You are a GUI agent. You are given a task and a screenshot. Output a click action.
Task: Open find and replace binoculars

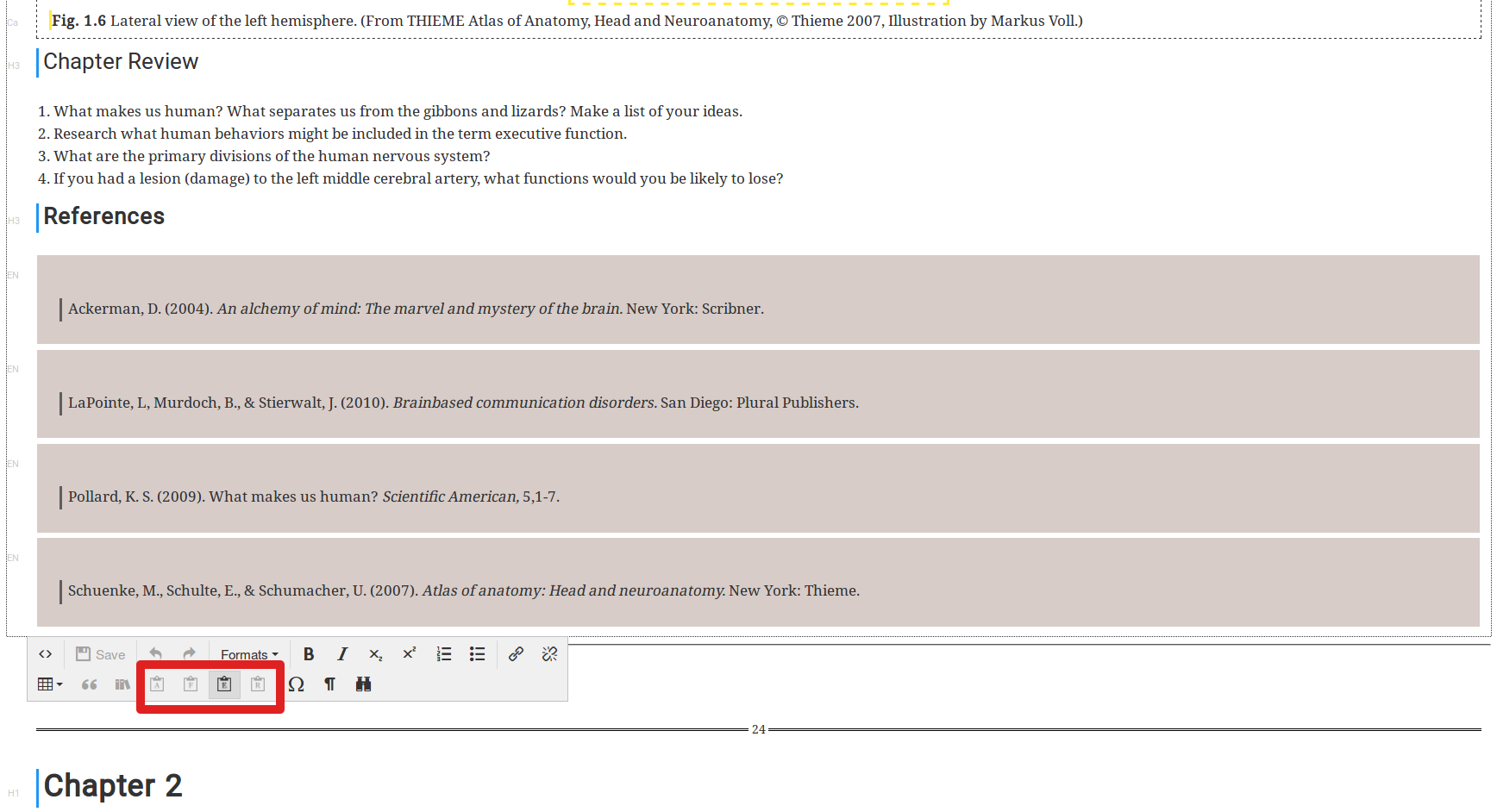click(363, 684)
